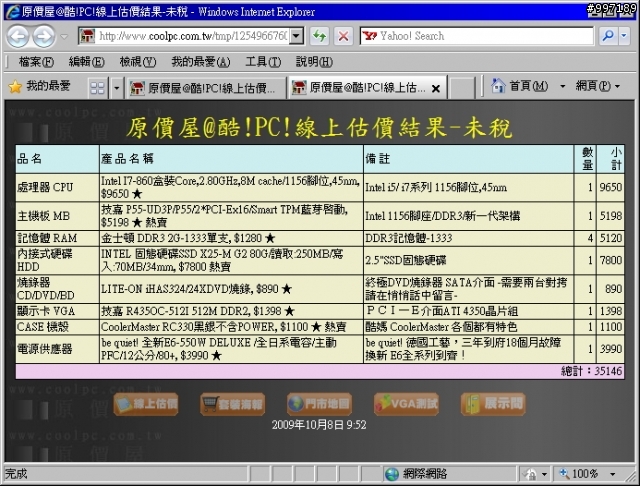Click the LITE-ON iHAS324 DVD burner text
The width and height of the screenshot is (640, 486).
tap(196, 289)
